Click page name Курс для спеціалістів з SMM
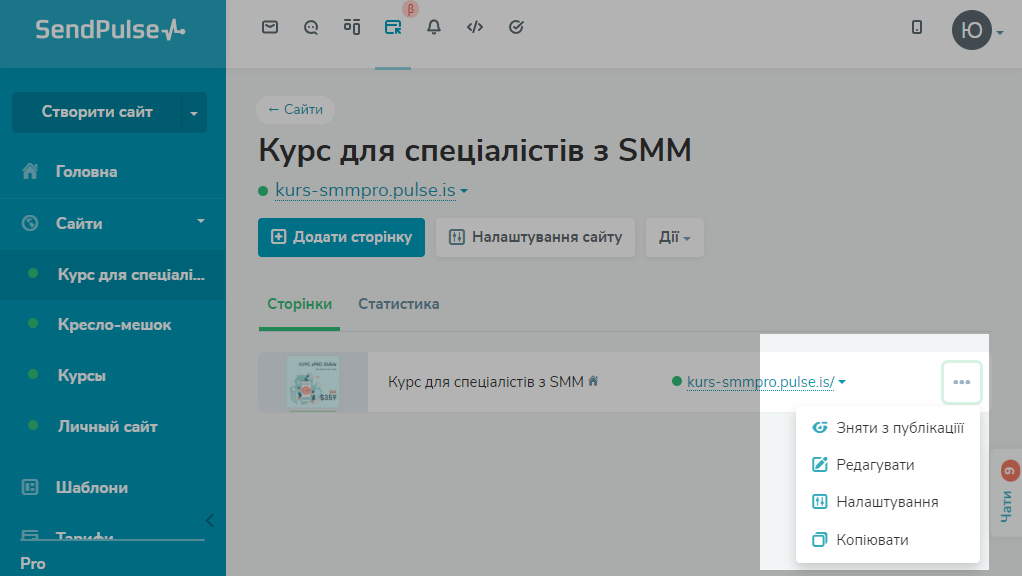This screenshot has width=1022, height=576. (486, 382)
